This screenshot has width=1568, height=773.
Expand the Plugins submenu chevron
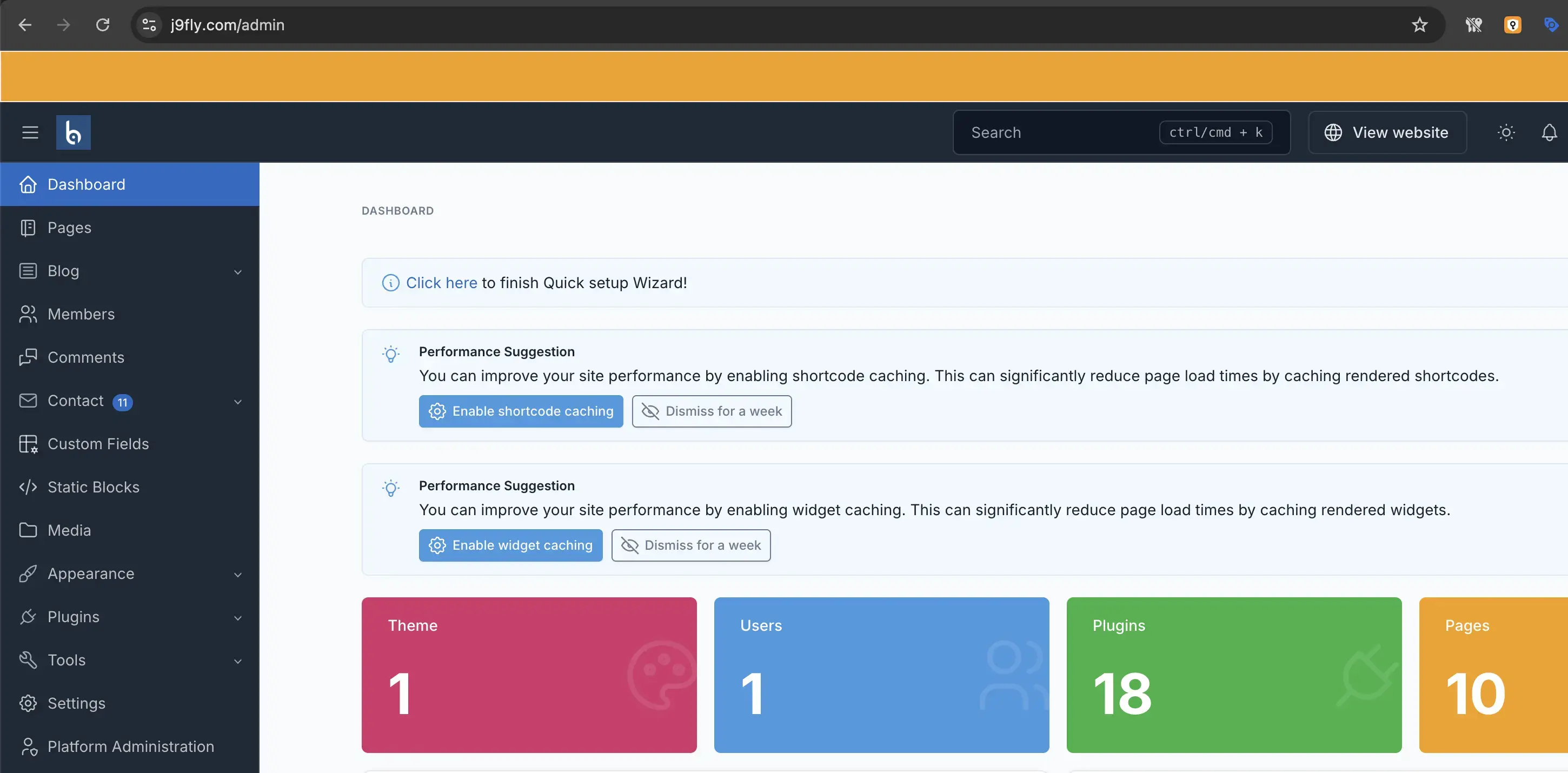click(238, 617)
